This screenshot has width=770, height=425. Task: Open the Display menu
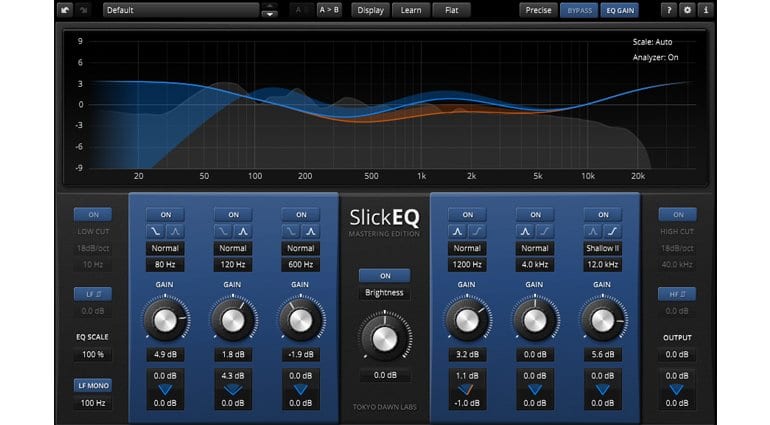pyautogui.click(x=370, y=10)
